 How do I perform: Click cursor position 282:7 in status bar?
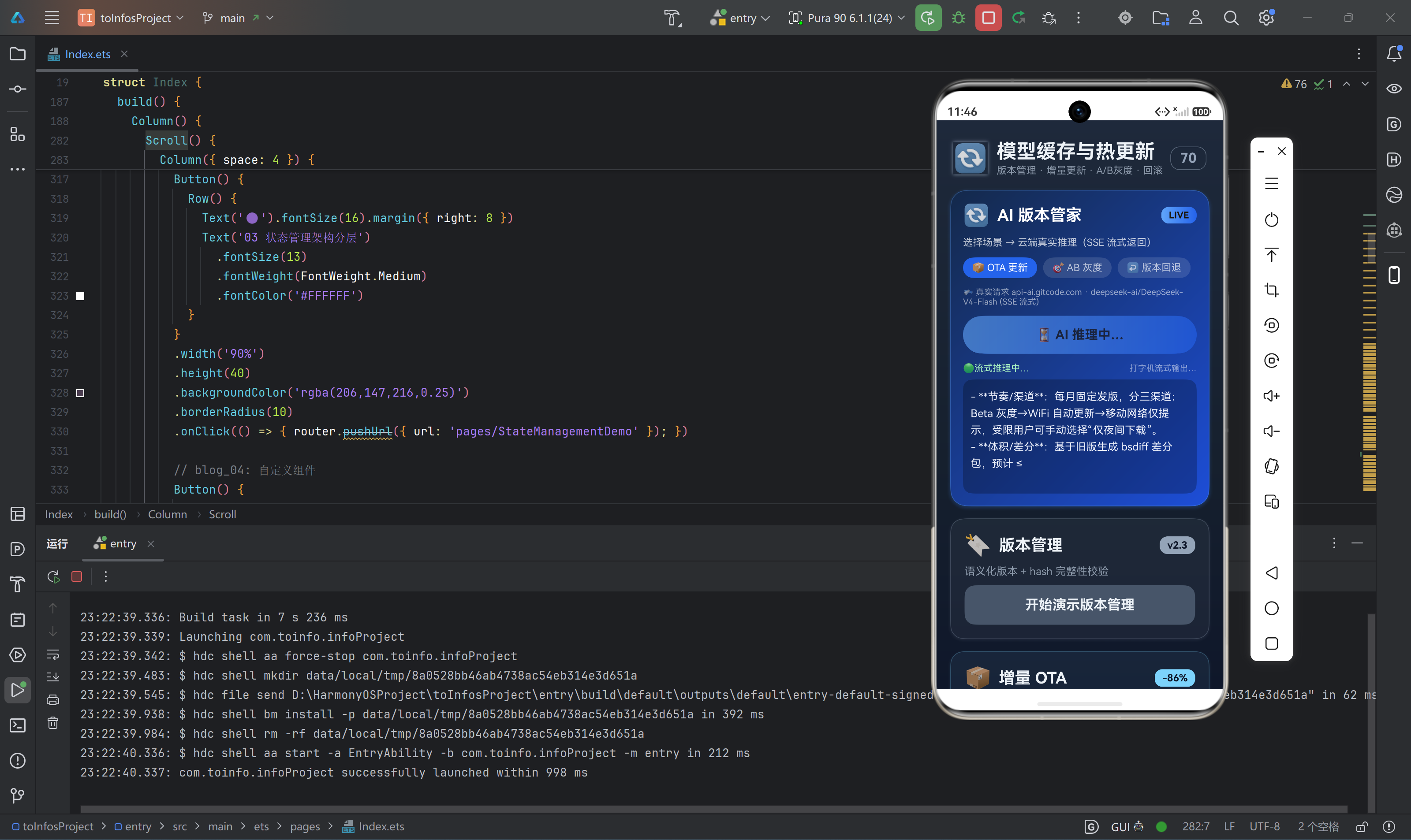point(1195,826)
